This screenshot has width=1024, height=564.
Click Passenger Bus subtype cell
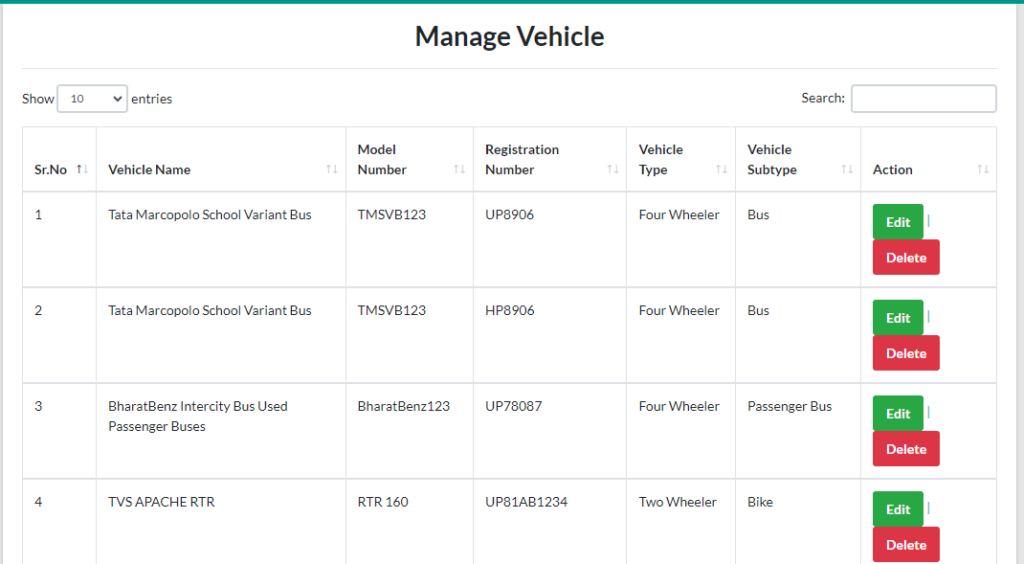790,406
